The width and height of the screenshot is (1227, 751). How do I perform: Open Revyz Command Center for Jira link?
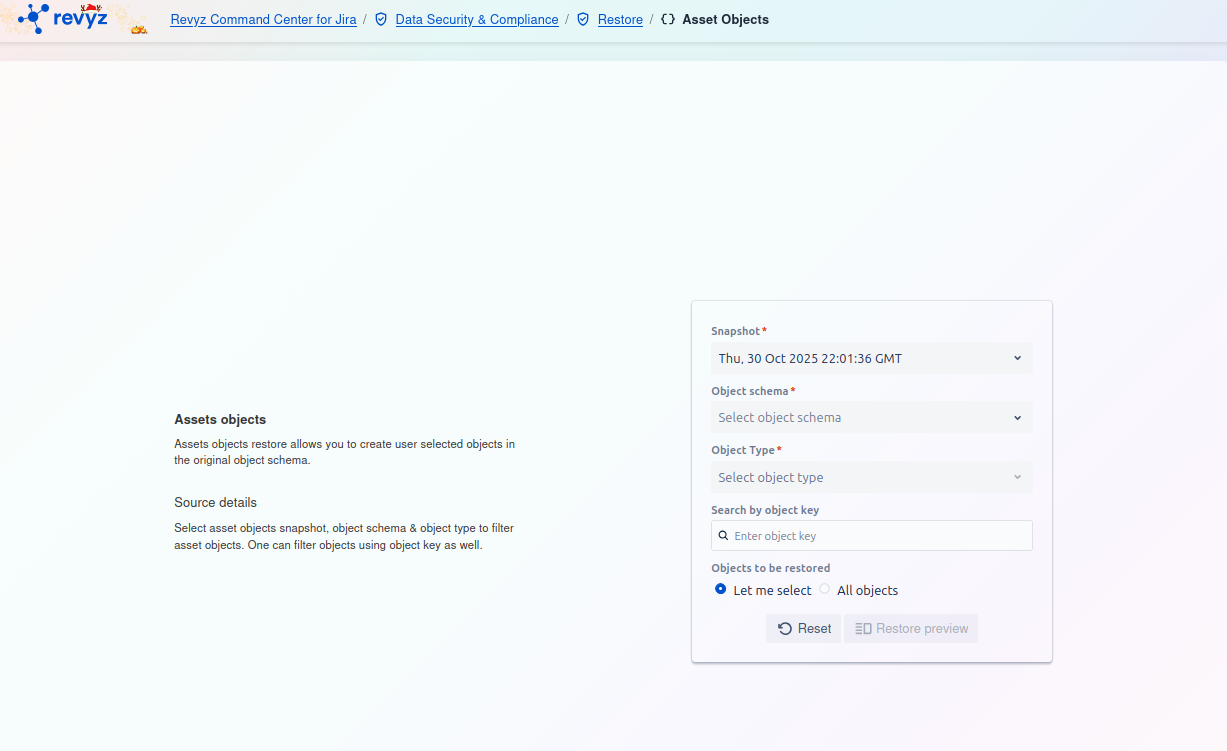(263, 19)
